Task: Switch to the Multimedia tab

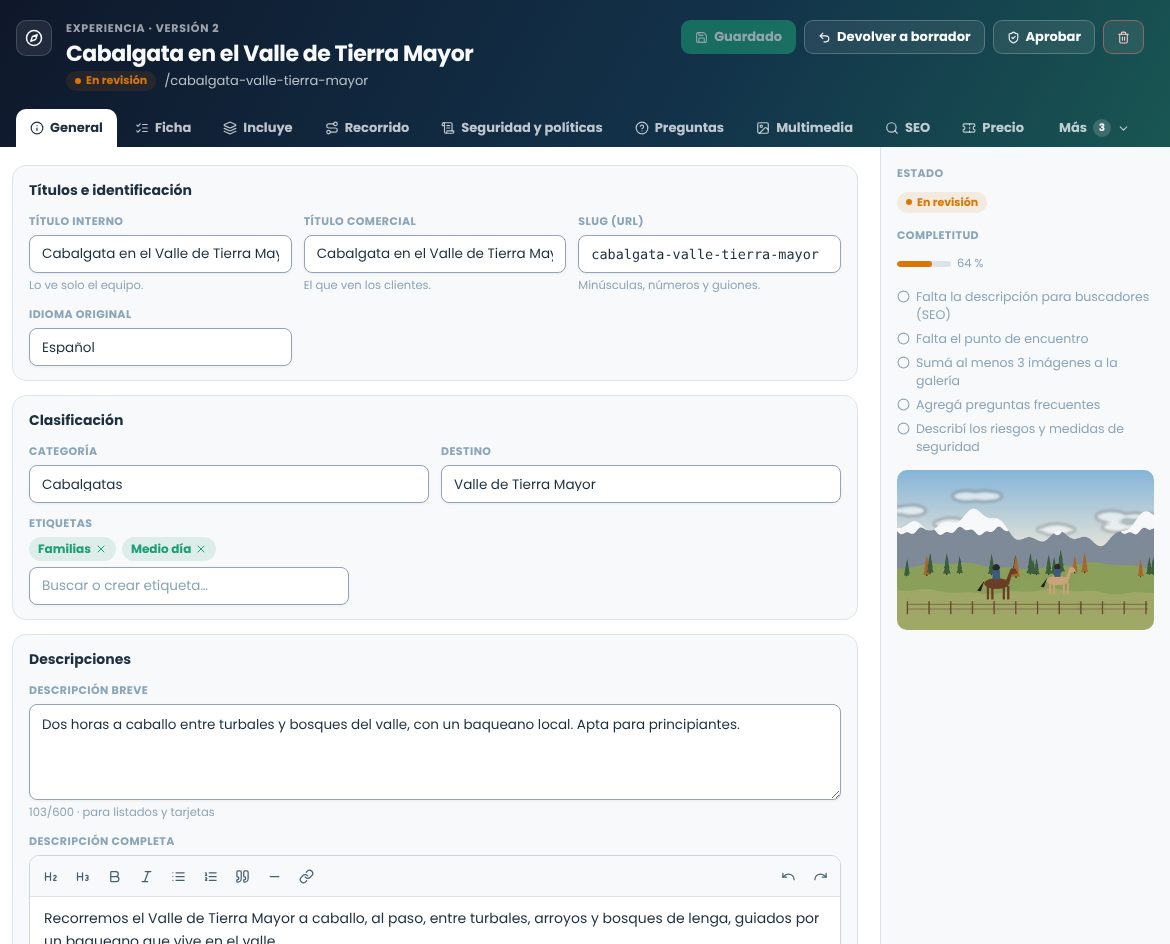Action: click(804, 128)
